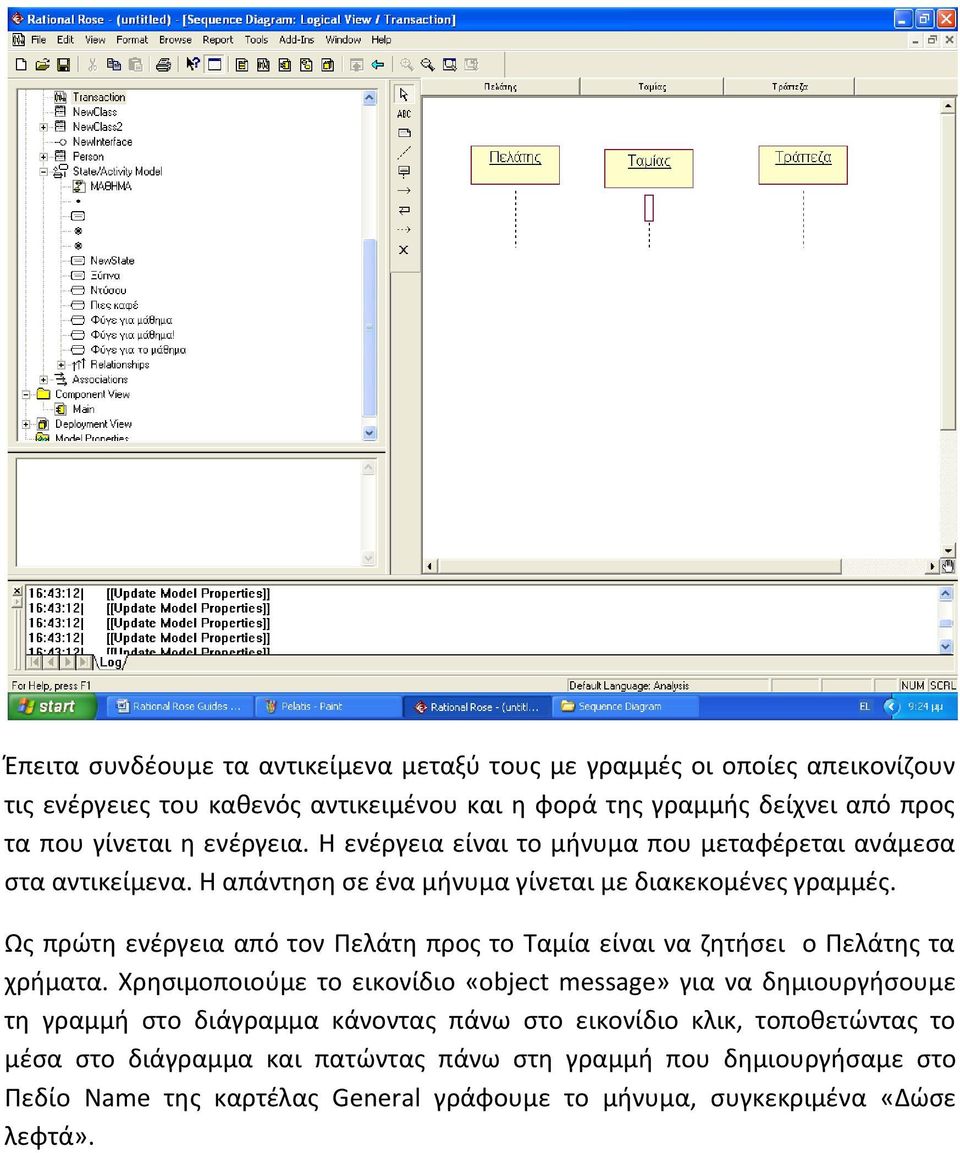The height and width of the screenshot is (1153, 960).
Task: Switch to Rational Rose Guides taskbar button
Action: click(179, 707)
